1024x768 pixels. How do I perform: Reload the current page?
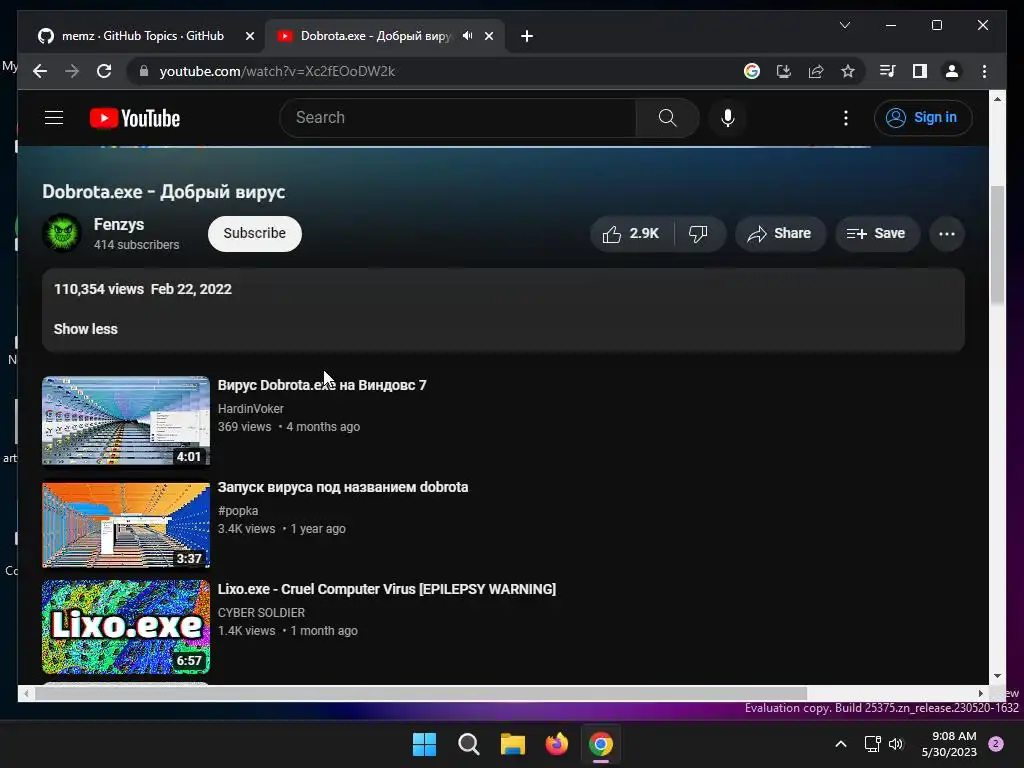click(x=104, y=71)
